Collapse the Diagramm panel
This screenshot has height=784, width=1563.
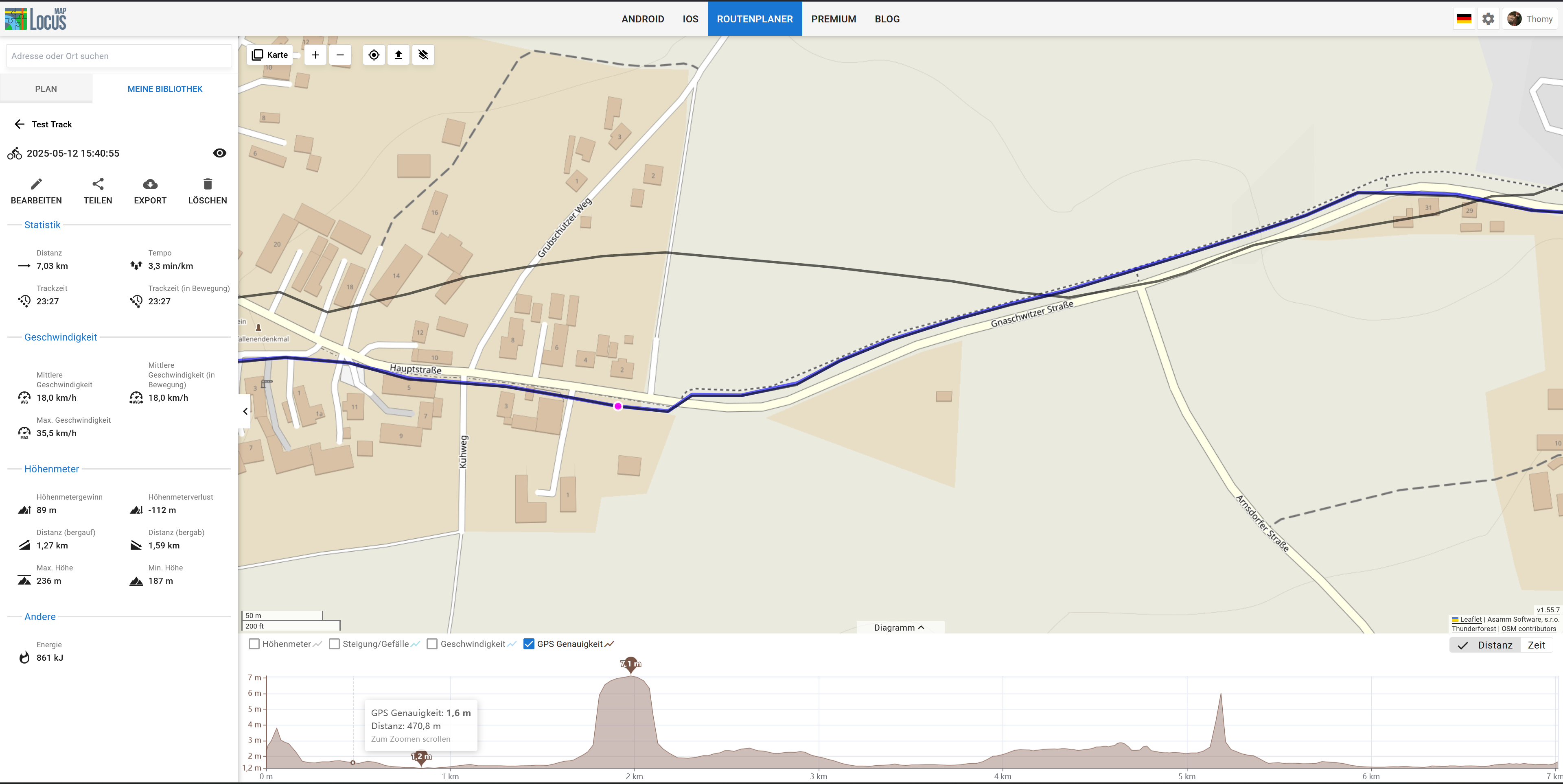(x=899, y=627)
